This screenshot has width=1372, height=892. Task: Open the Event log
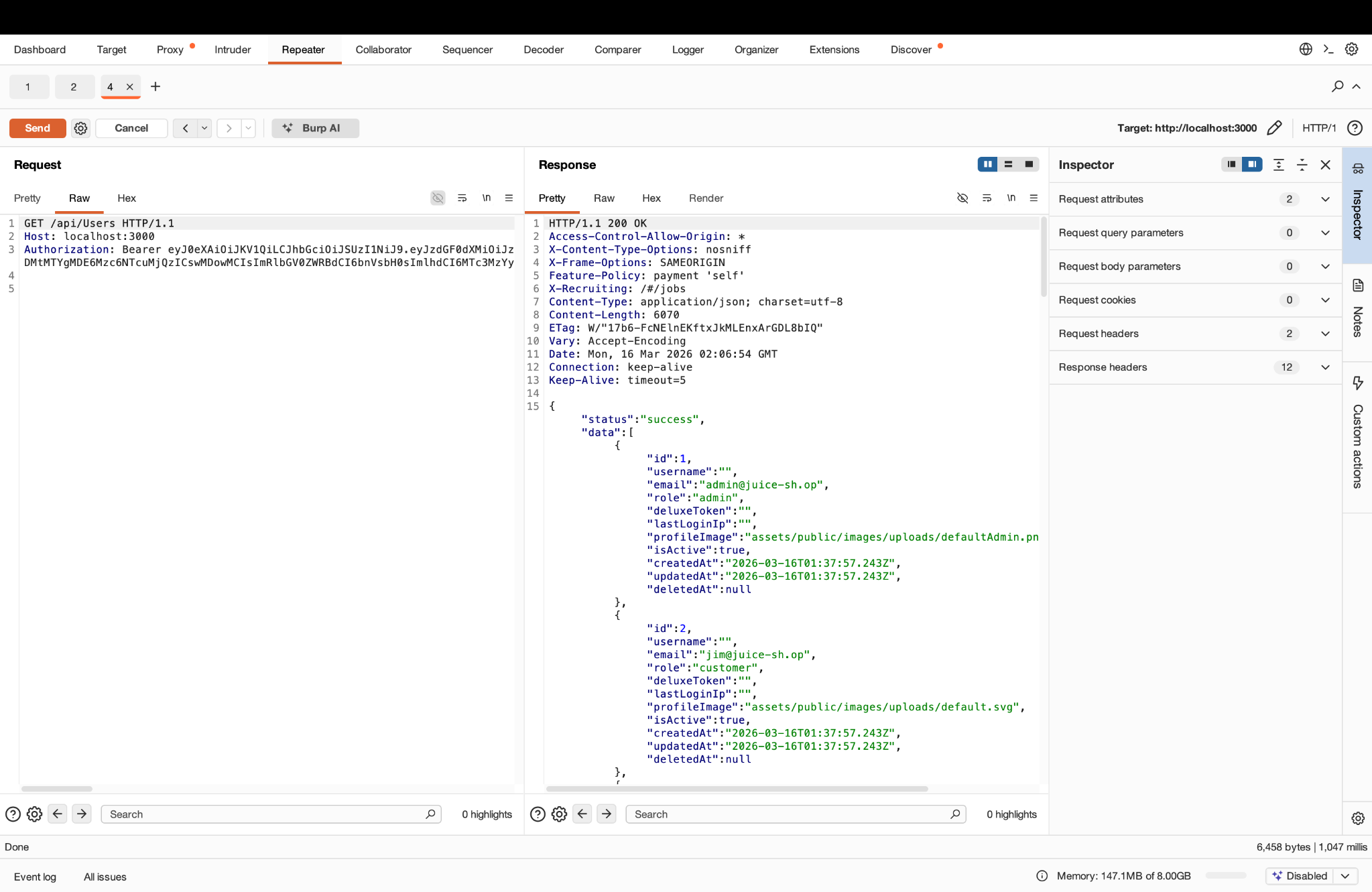pyautogui.click(x=35, y=877)
